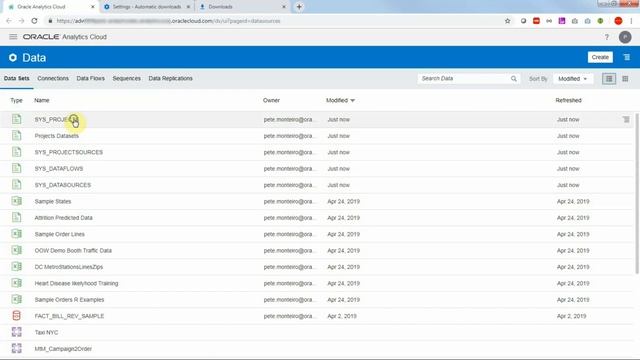Click the vertical scrollbar of the list
This screenshot has width=640, height=360.
[637, 193]
